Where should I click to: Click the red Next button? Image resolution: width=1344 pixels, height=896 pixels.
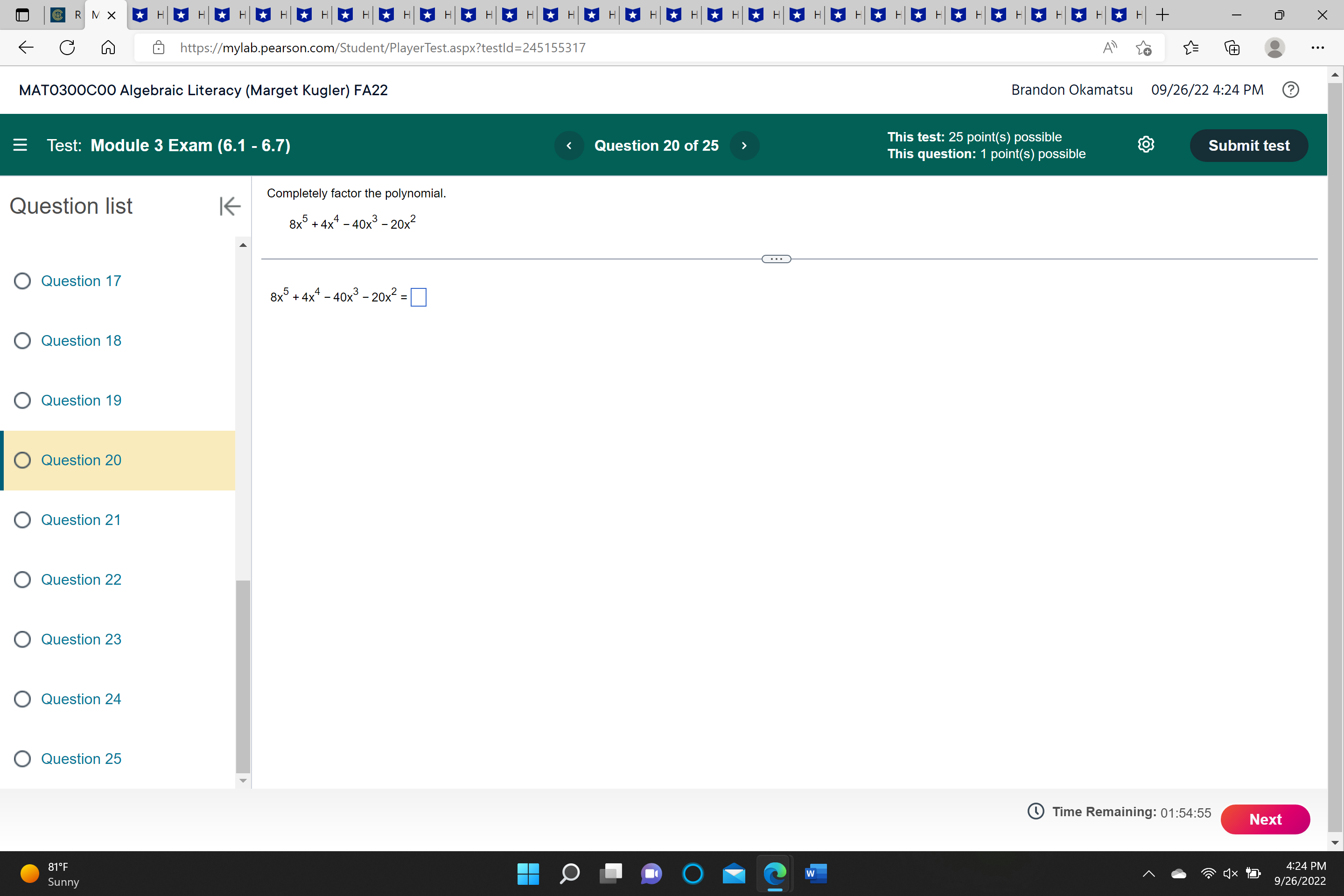point(1265,819)
